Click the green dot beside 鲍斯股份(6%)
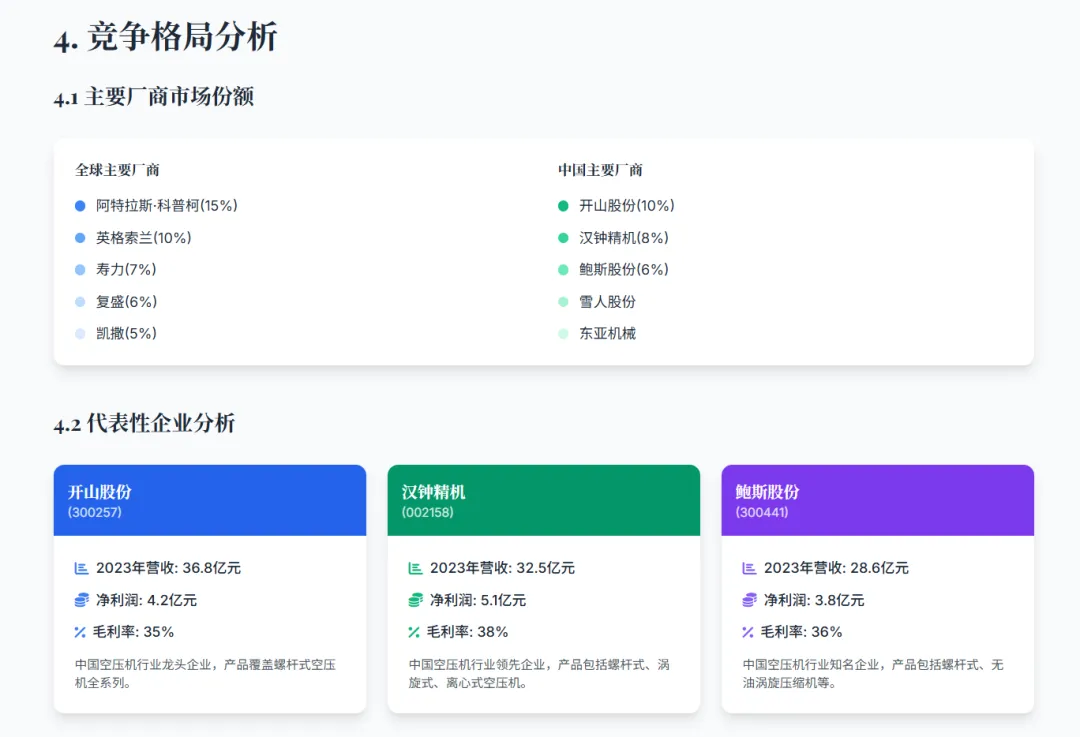Screen dimensions: 1080x737 tap(563, 270)
